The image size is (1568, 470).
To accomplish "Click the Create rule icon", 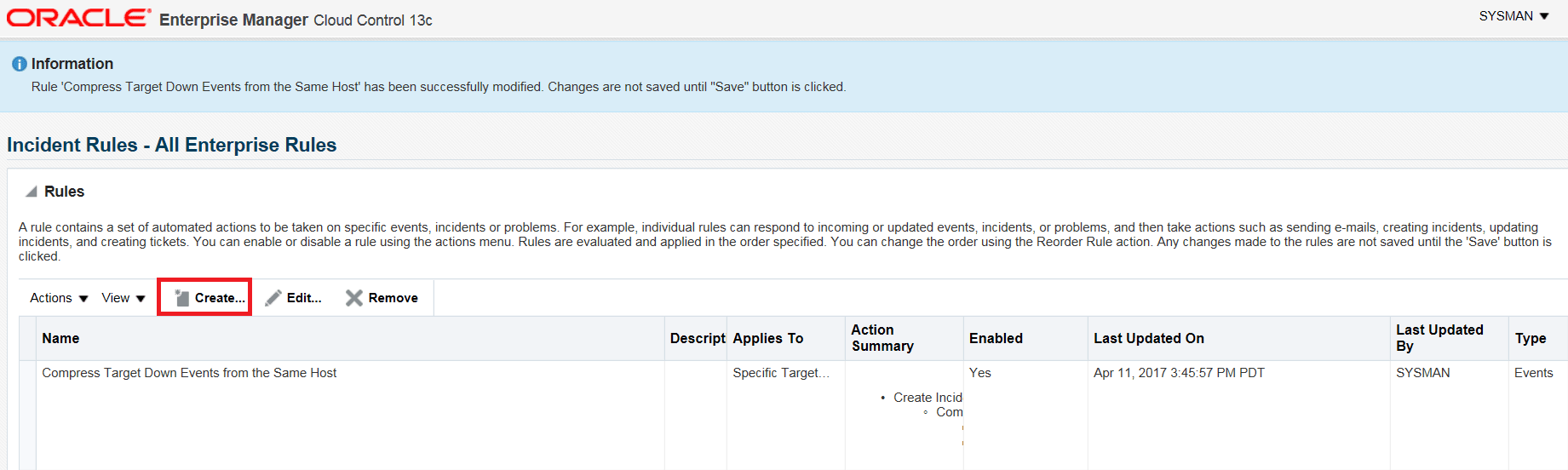I will point(181,298).
